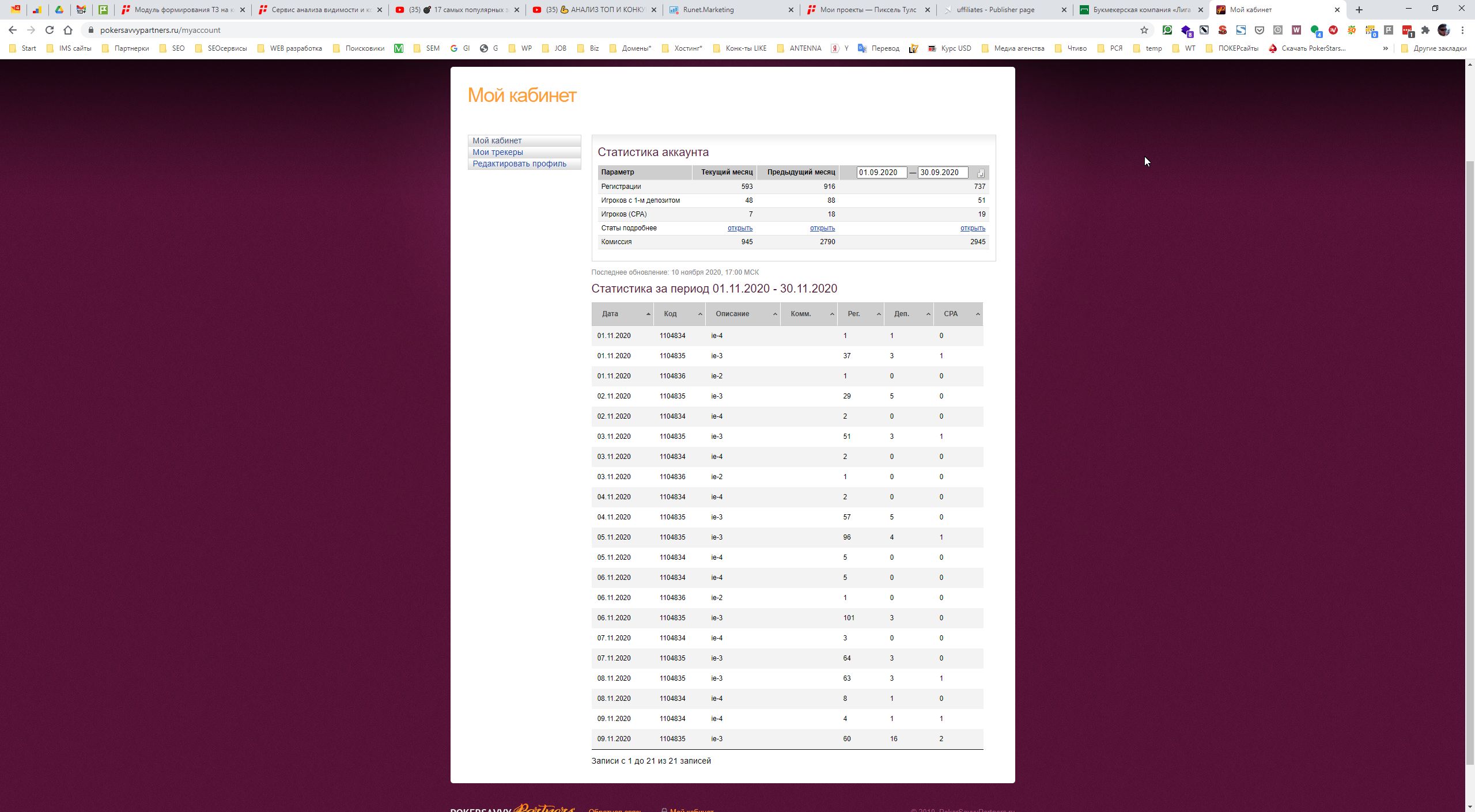Open the Перевод bookmark
1475x812 pixels.
point(879,48)
